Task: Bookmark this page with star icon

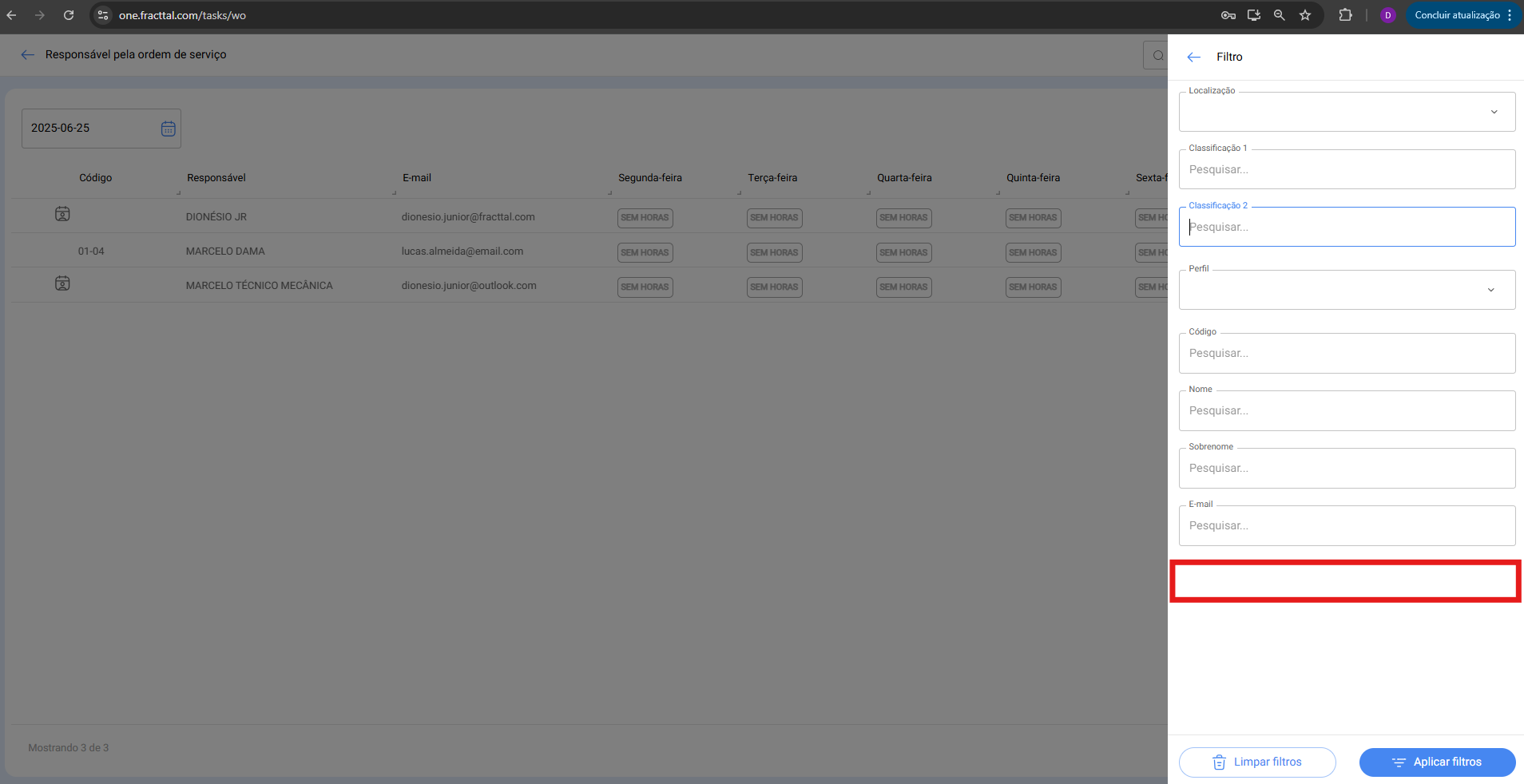Action: click(x=1305, y=15)
